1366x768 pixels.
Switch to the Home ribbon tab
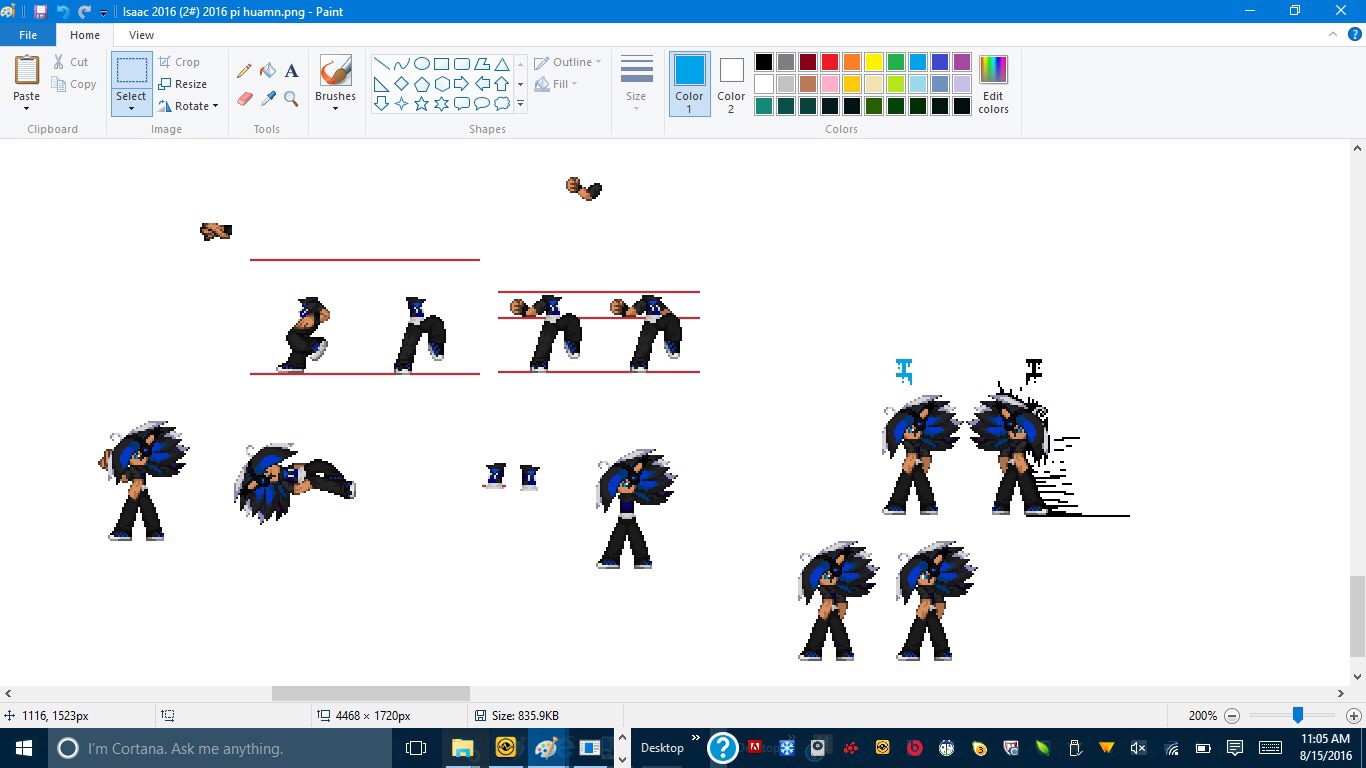coord(85,35)
